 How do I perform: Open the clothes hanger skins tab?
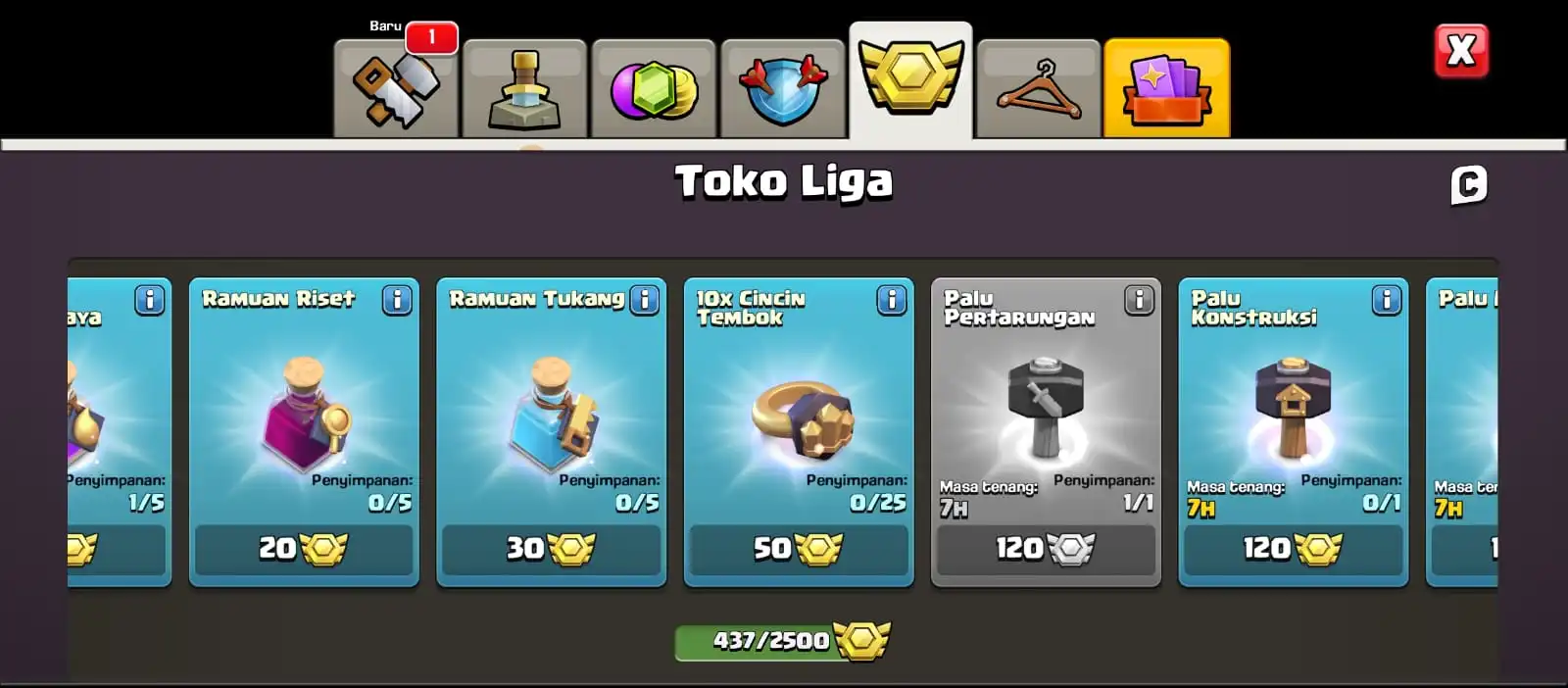click(x=1039, y=88)
